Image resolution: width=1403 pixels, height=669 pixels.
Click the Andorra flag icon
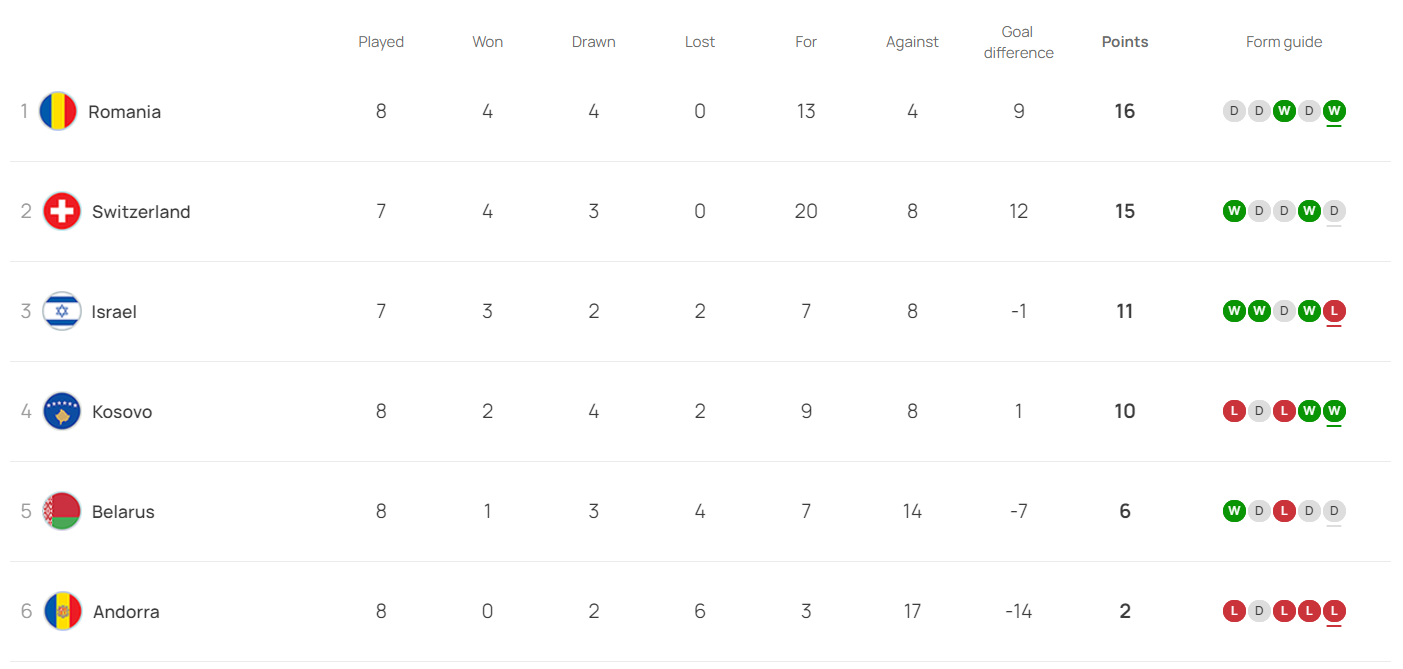coord(63,611)
